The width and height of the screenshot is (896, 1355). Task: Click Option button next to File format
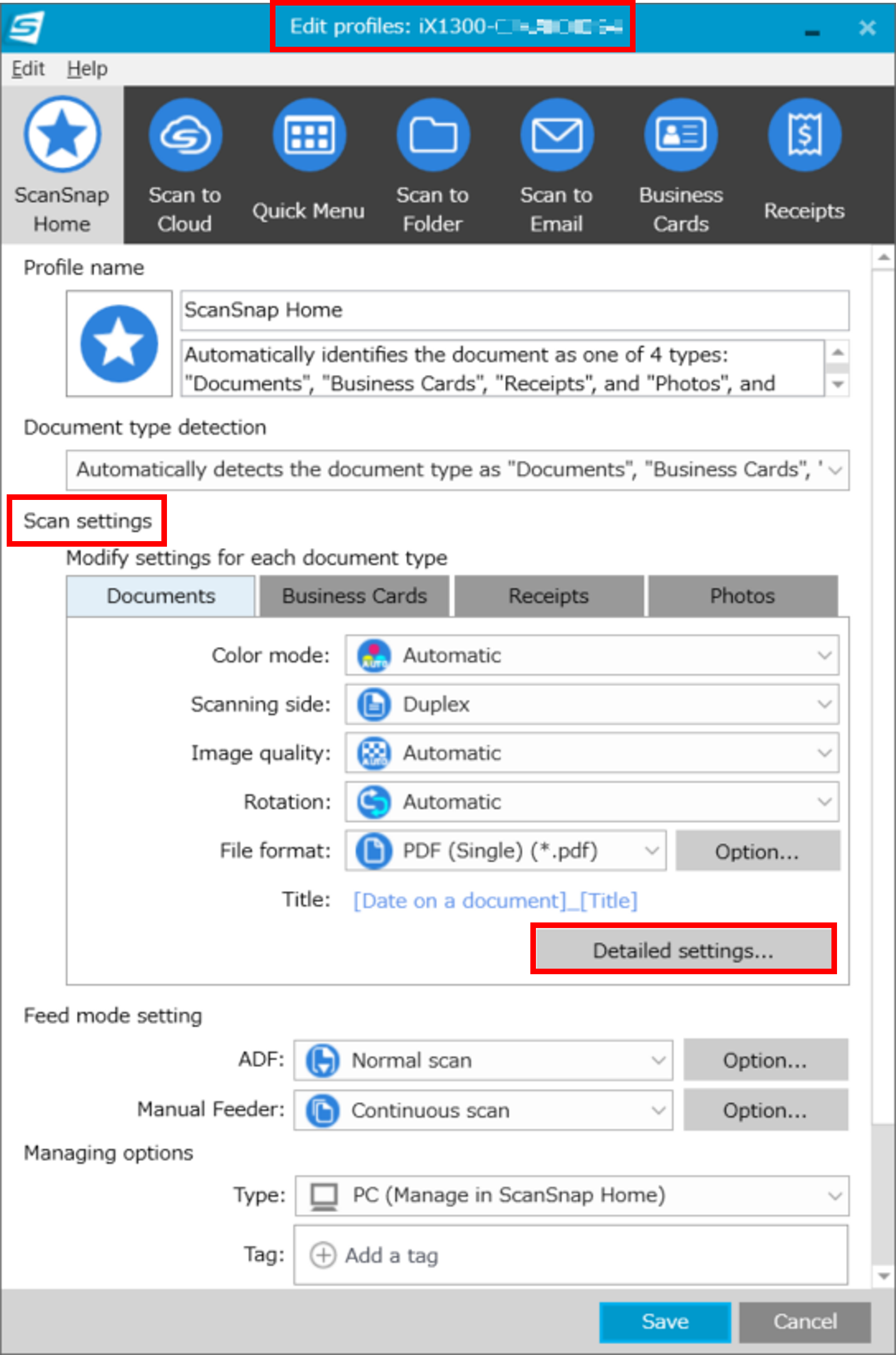758,851
